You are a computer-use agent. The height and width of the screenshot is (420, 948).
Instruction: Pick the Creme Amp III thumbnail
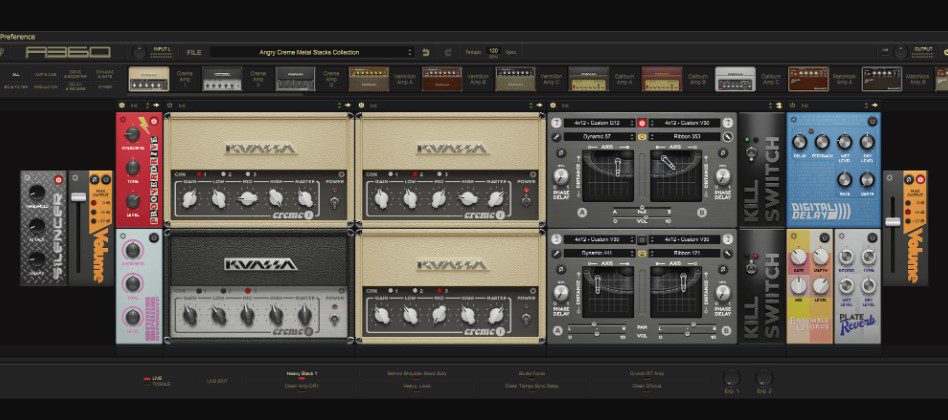(x=296, y=79)
